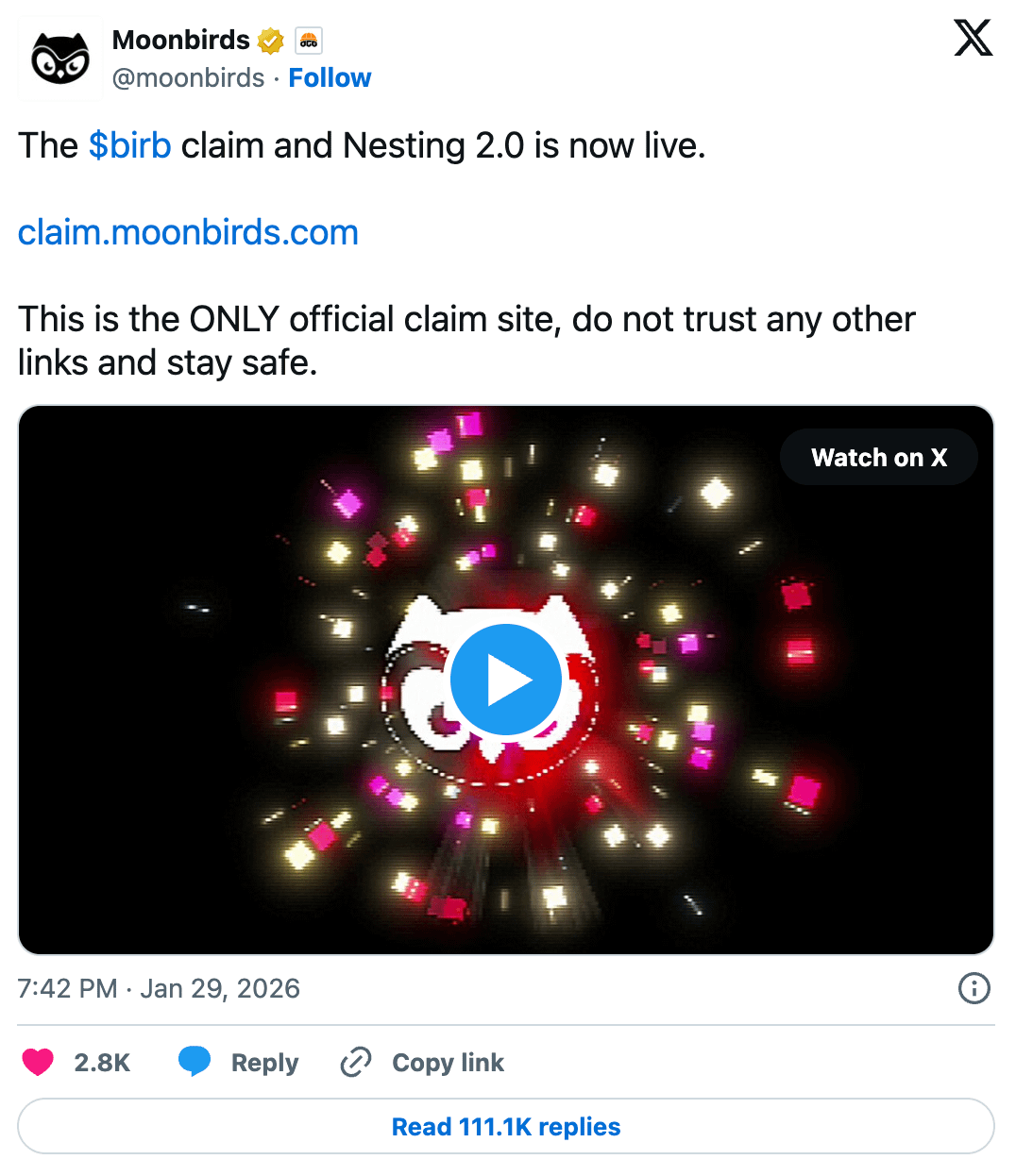
Task: Click the Copy link text label
Action: (x=448, y=1063)
